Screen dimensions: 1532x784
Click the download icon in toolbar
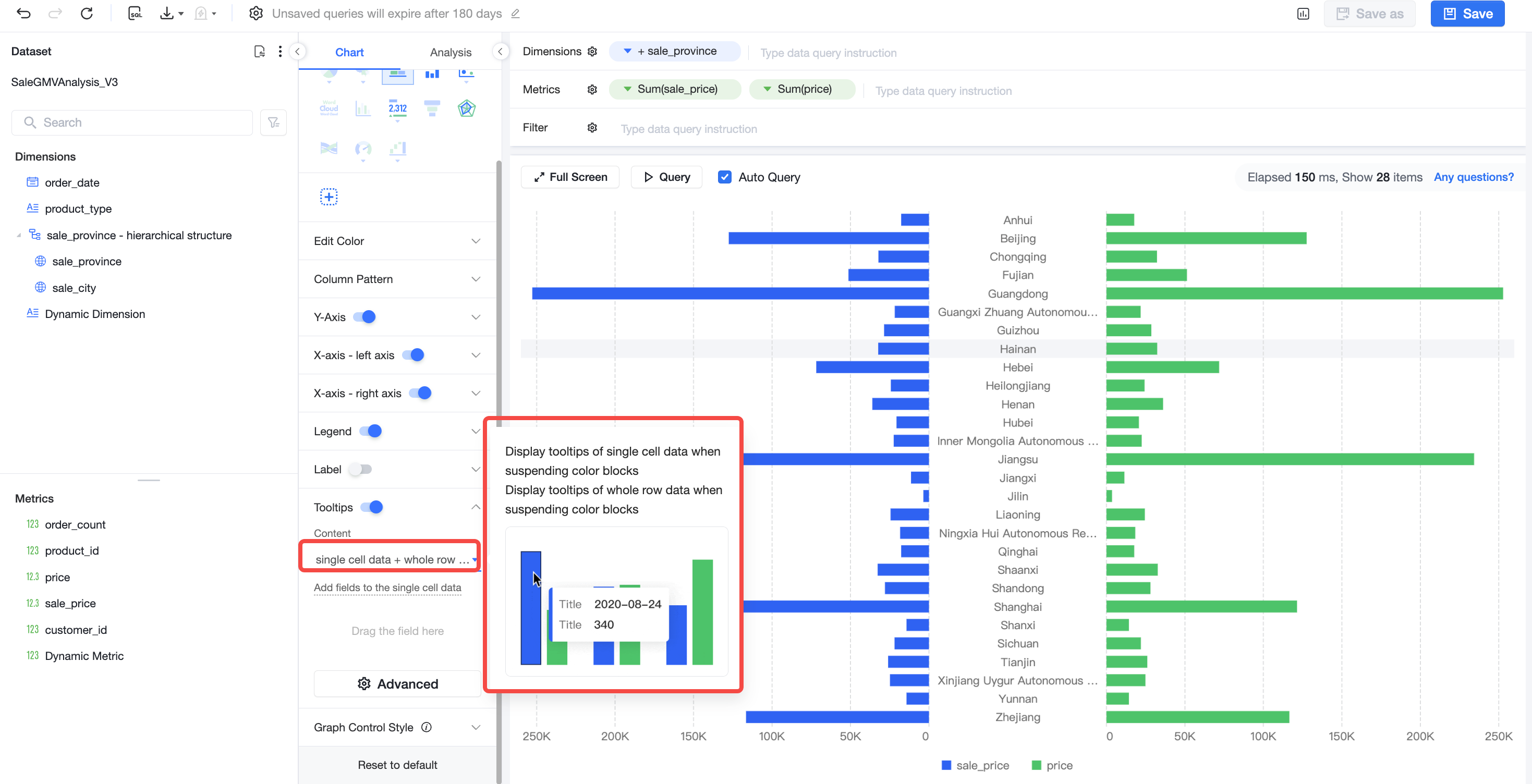167,13
